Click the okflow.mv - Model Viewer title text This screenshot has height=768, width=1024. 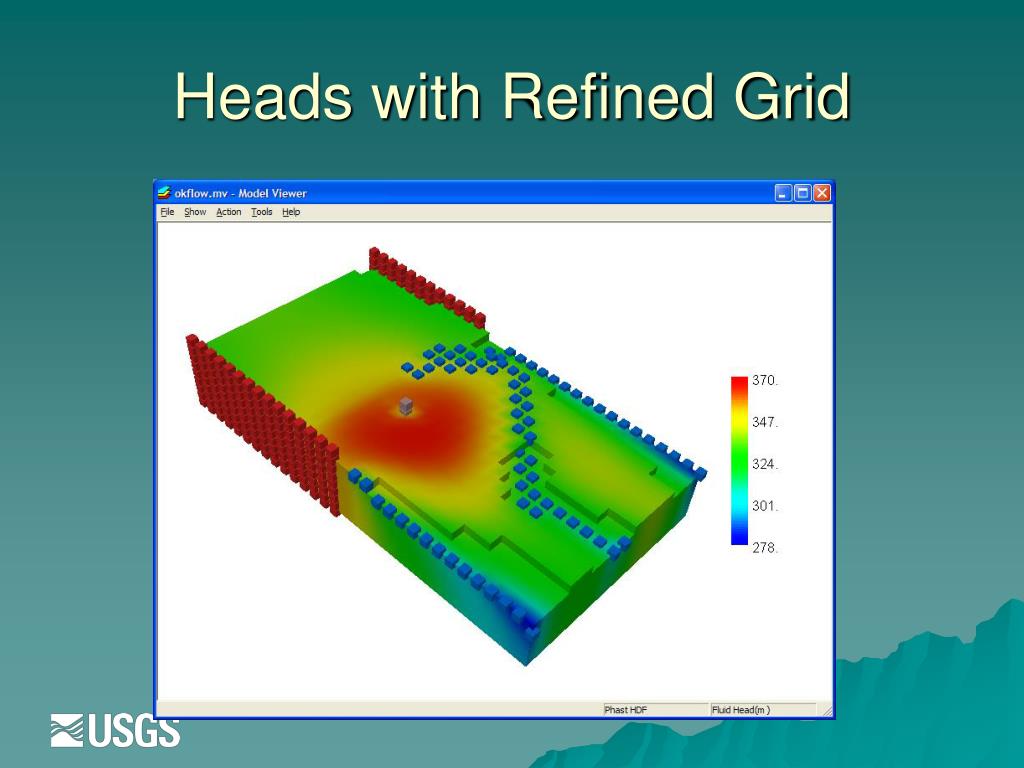(240, 193)
